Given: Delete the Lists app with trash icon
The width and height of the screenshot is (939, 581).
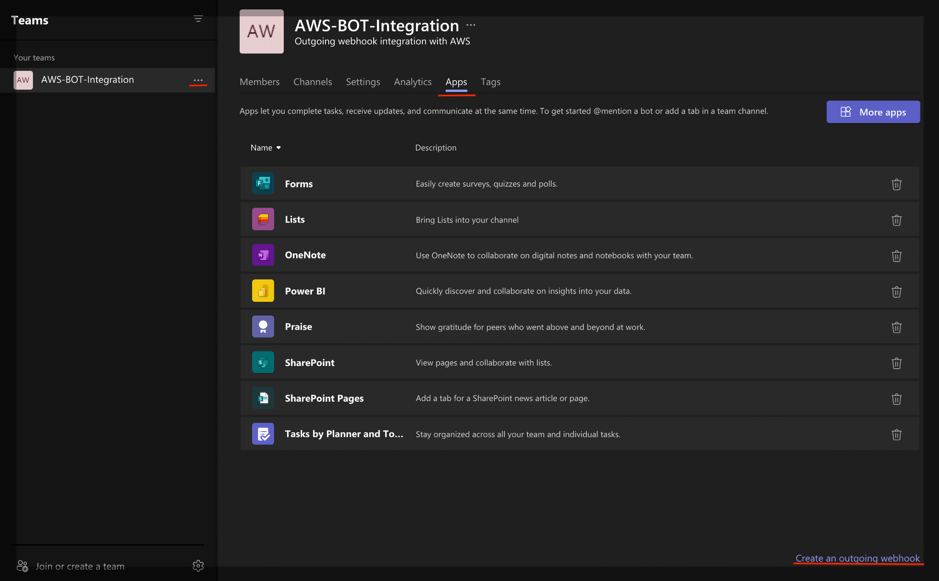Looking at the screenshot, I should click(896, 220).
